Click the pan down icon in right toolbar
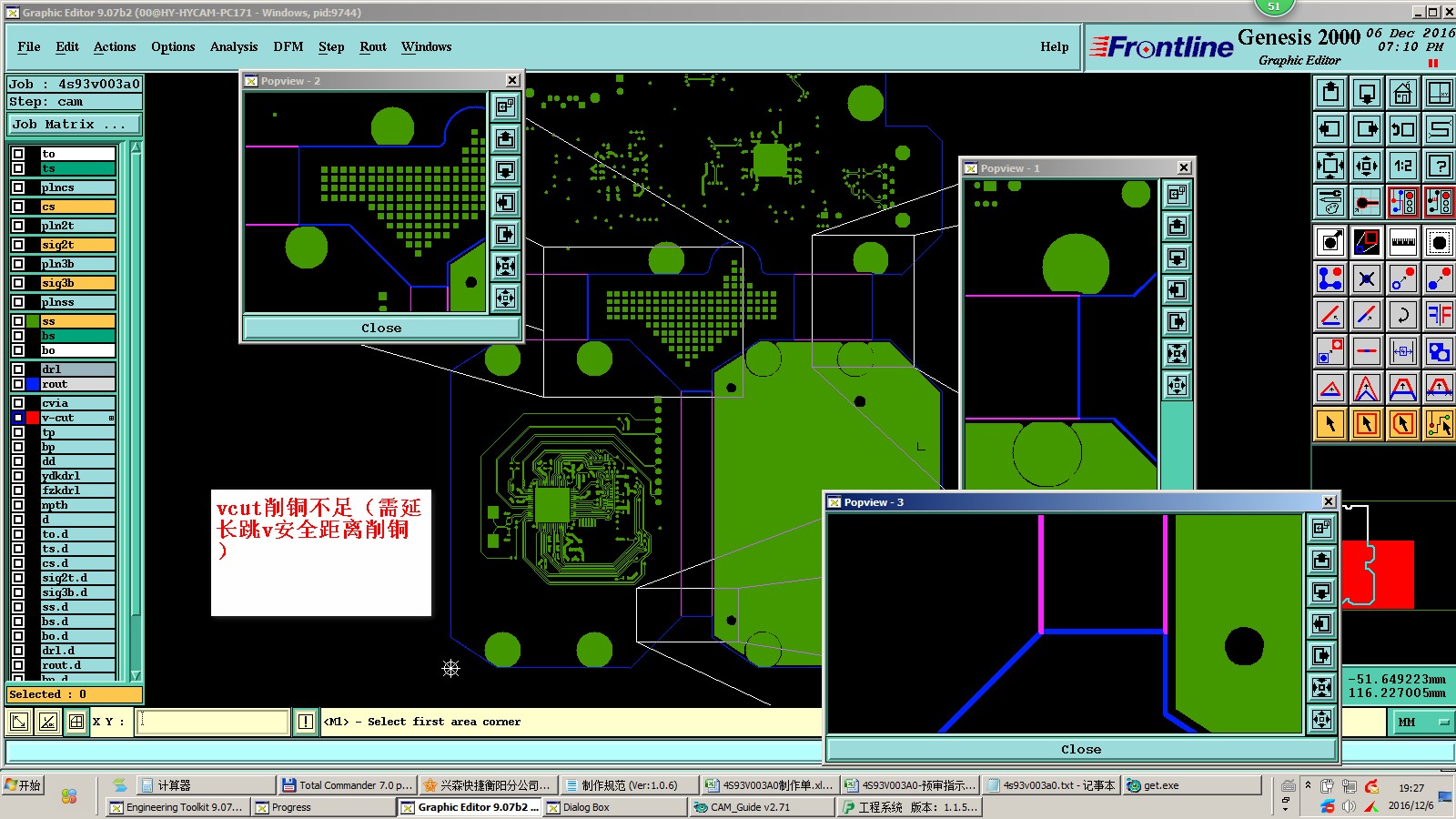 (1367, 93)
